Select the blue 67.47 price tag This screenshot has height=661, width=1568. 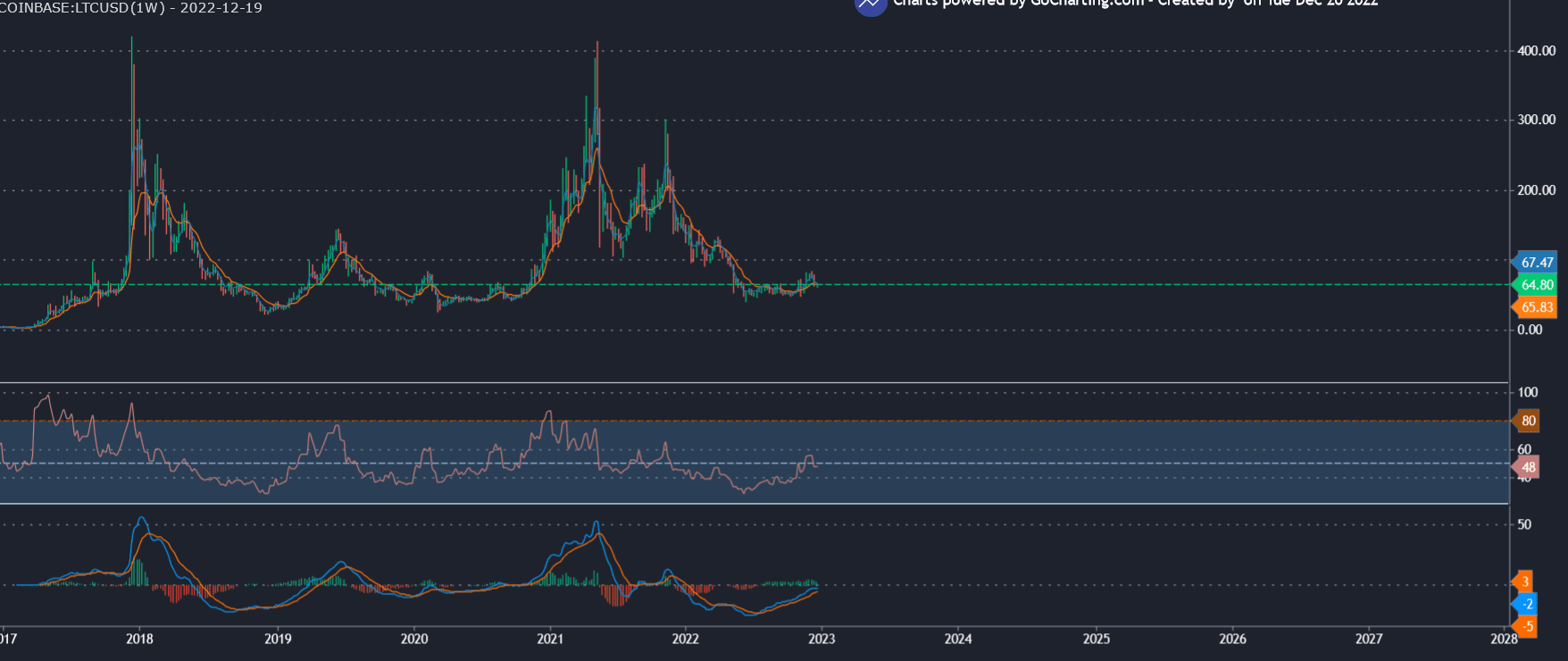pos(1534,263)
